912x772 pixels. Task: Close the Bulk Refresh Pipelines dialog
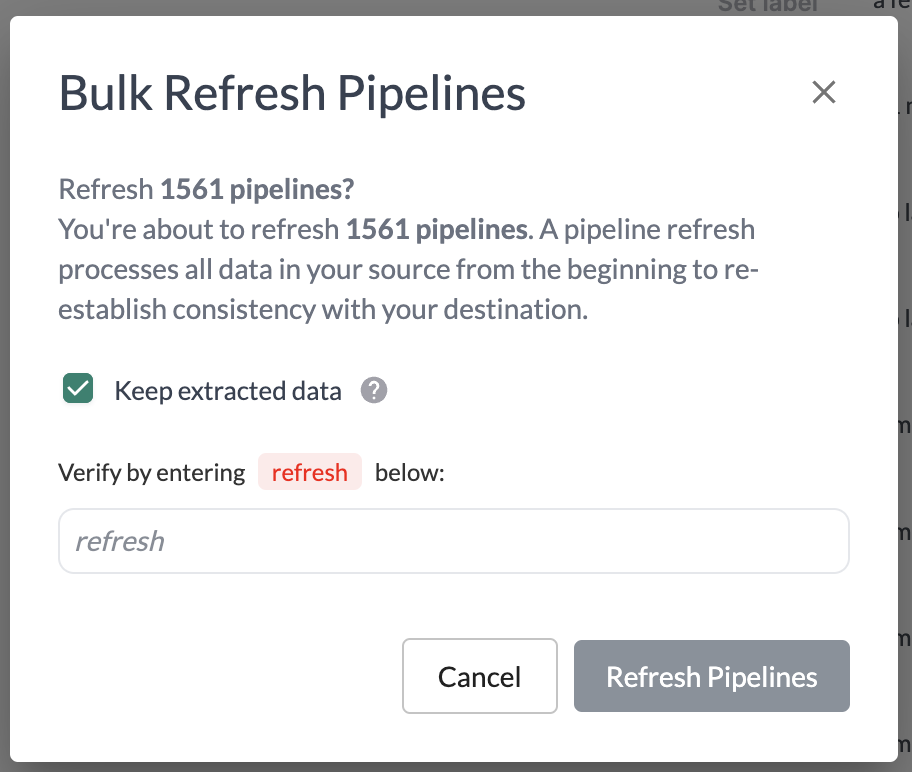pos(823,93)
